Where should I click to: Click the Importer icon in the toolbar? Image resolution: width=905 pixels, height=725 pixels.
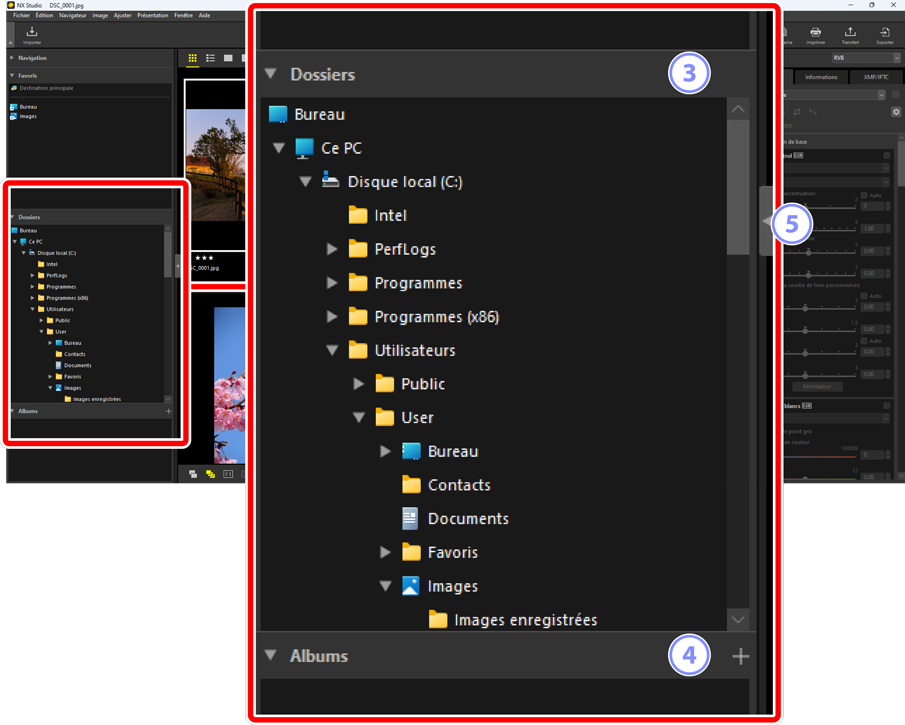point(32,35)
